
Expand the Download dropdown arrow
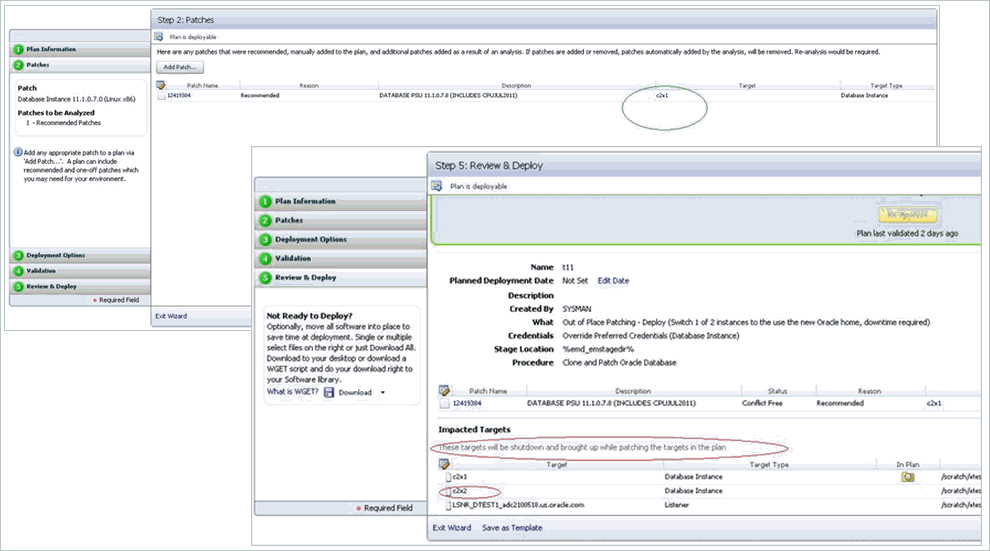pos(383,393)
